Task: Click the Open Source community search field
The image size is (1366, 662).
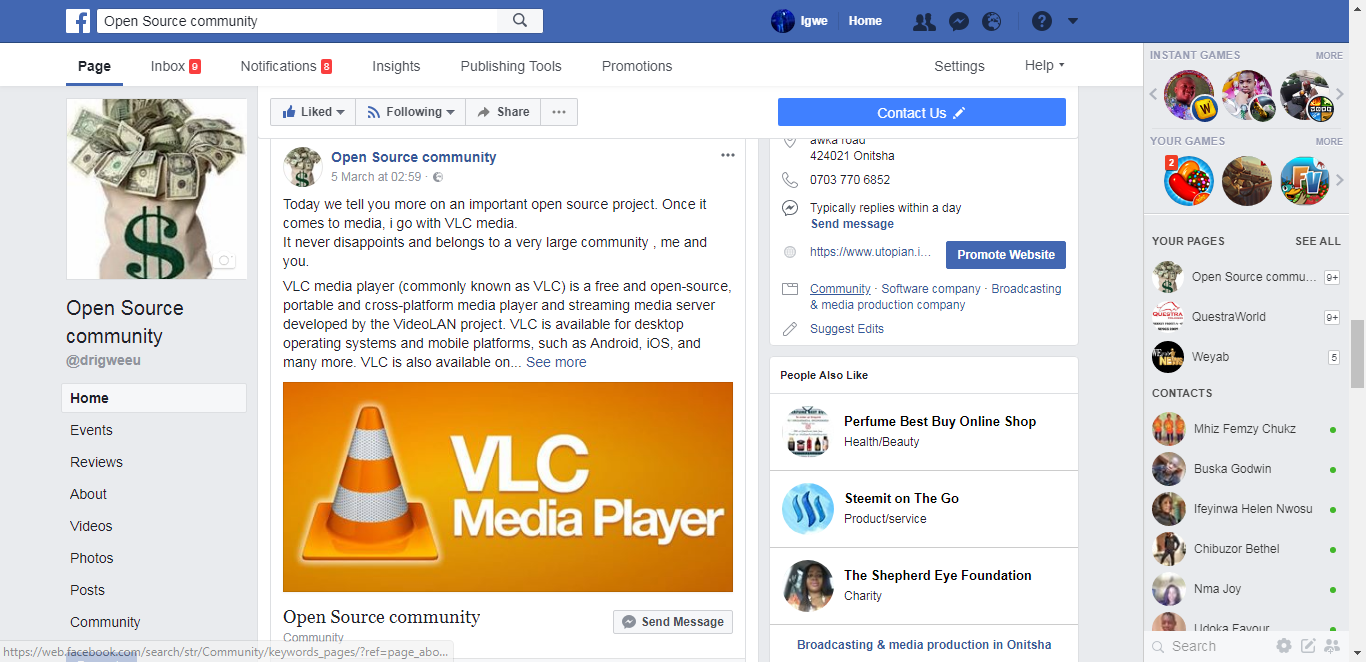Action: 297,21
